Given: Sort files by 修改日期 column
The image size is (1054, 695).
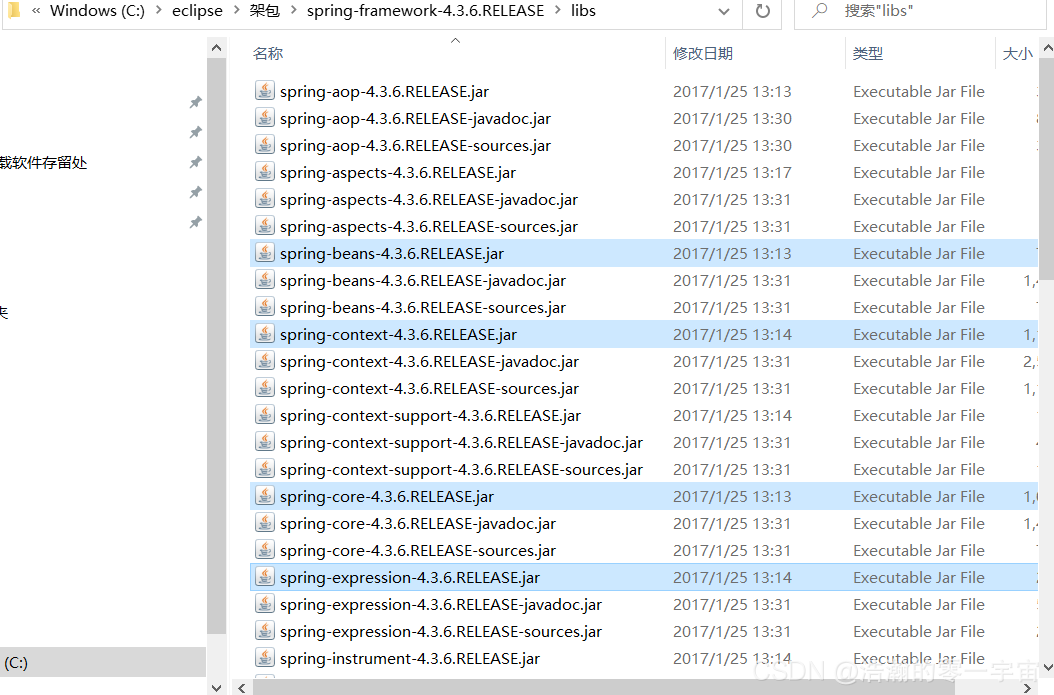Looking at the screenshot, I should (x=703, y=54).
